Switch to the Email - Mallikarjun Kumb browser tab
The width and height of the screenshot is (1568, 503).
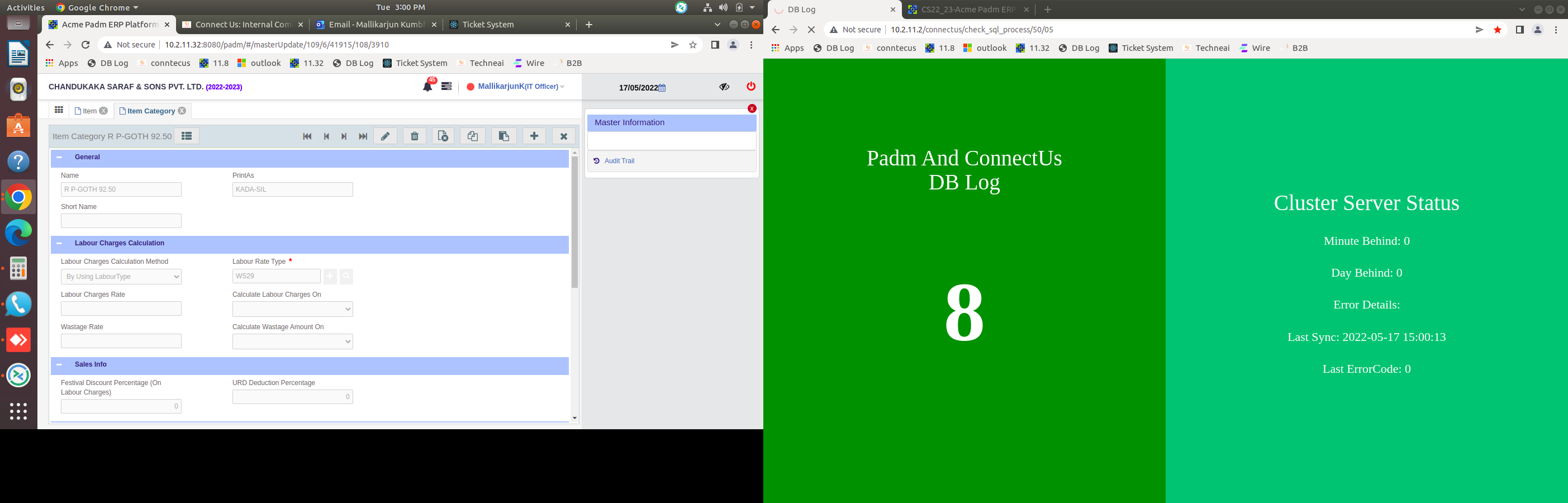(376, 25)
